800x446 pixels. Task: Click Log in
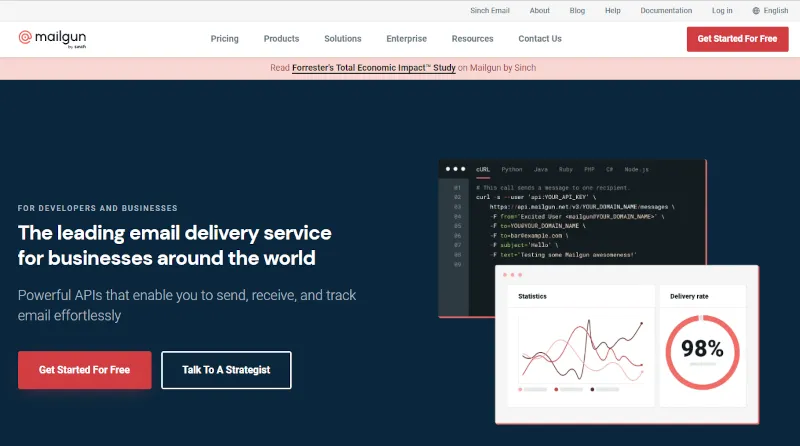click(x=722, y=11)
